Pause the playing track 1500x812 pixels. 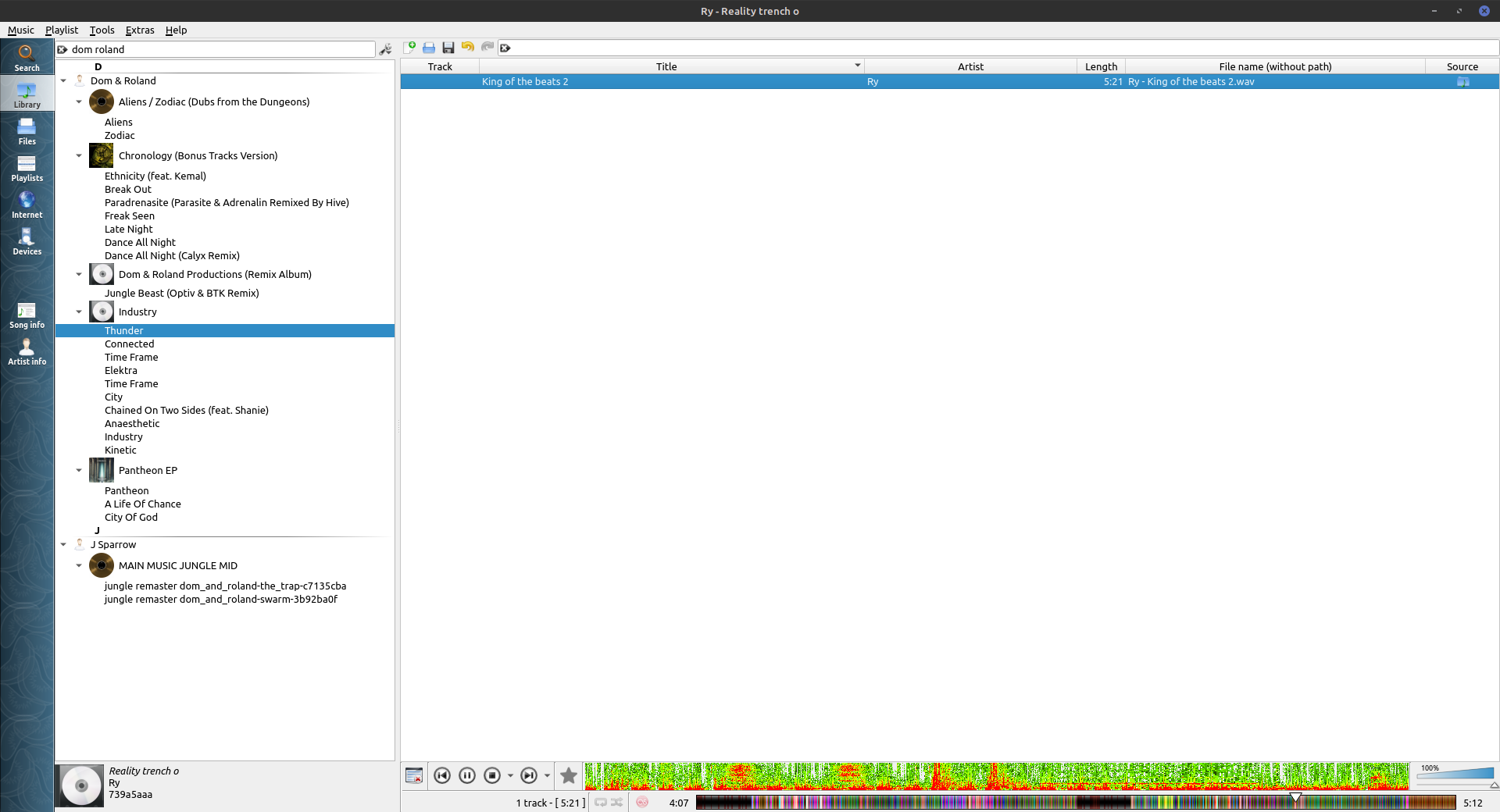[x=467, y=775]
